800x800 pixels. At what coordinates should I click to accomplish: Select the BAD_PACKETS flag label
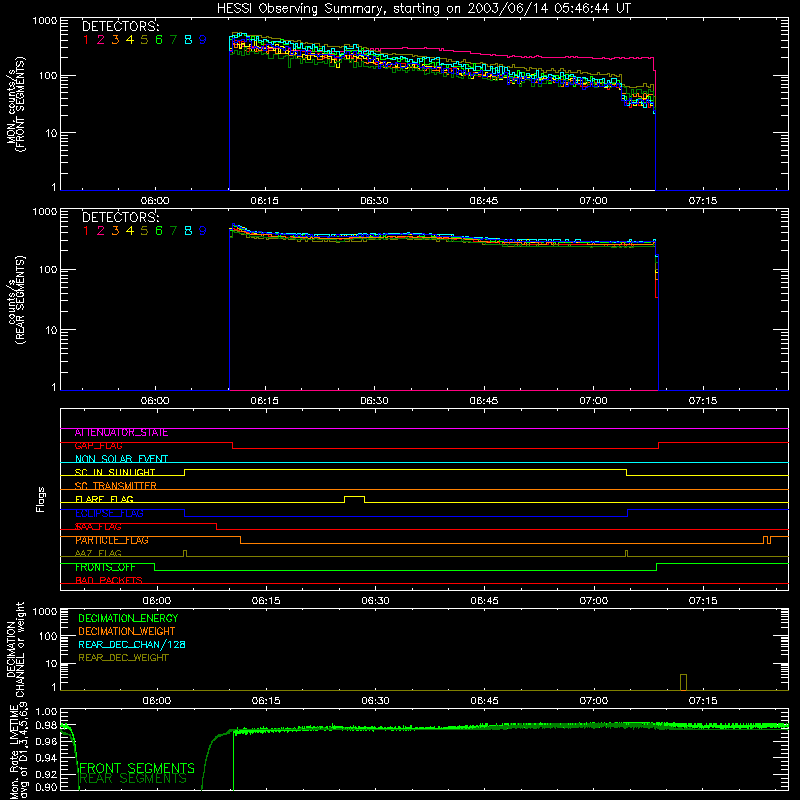coord(109,581)
